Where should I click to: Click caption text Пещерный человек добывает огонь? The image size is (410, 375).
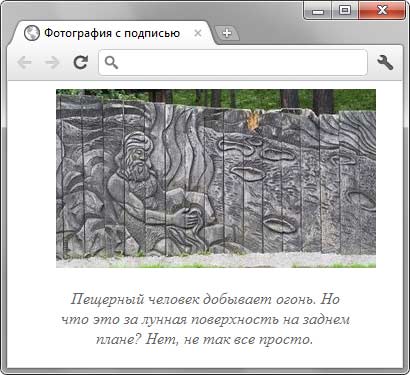(x=193, y=299)
